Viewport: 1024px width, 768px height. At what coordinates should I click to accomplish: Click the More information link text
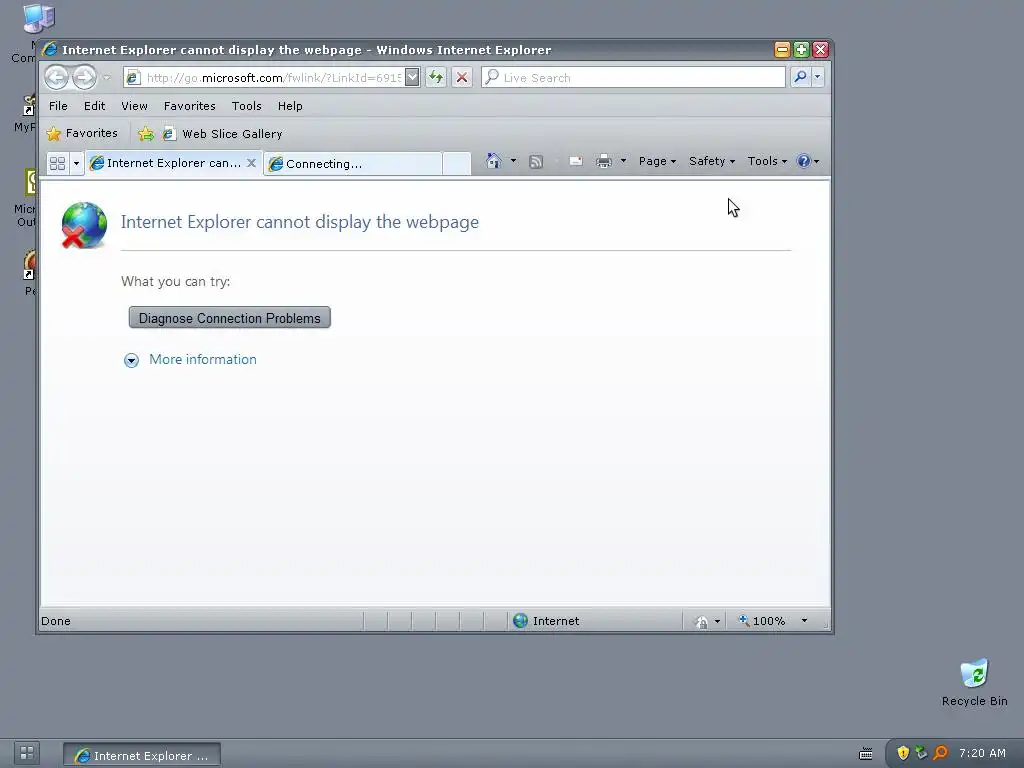pos(202,359)
